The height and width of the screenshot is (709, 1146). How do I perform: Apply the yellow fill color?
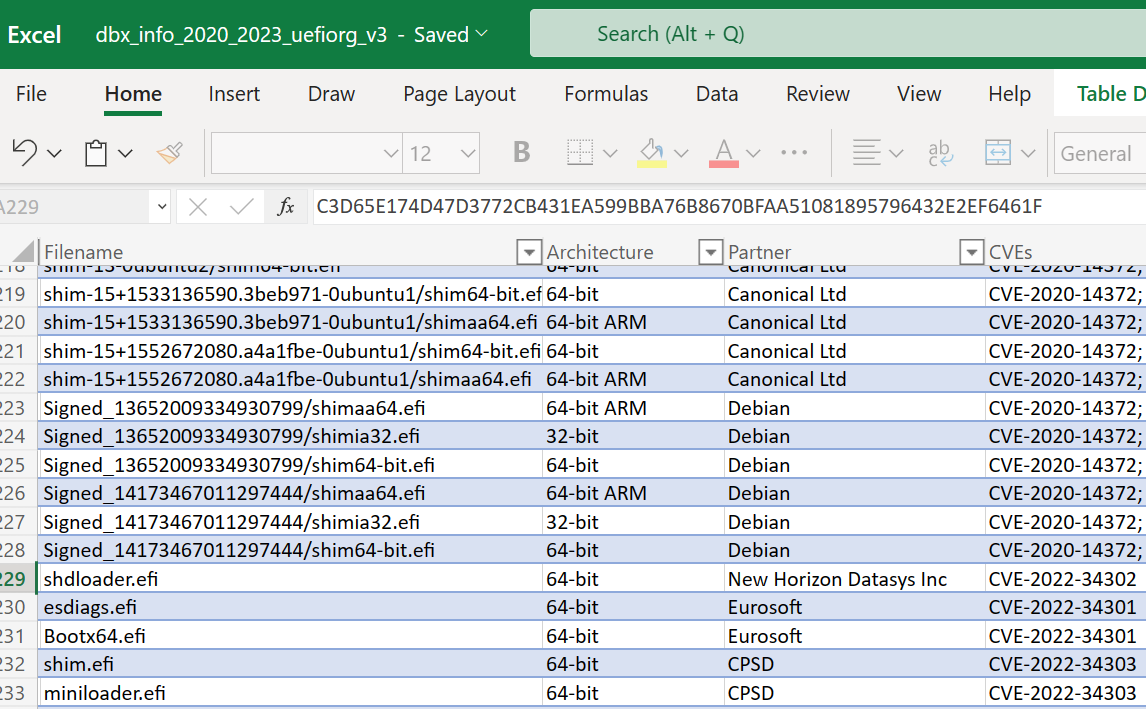652,153
